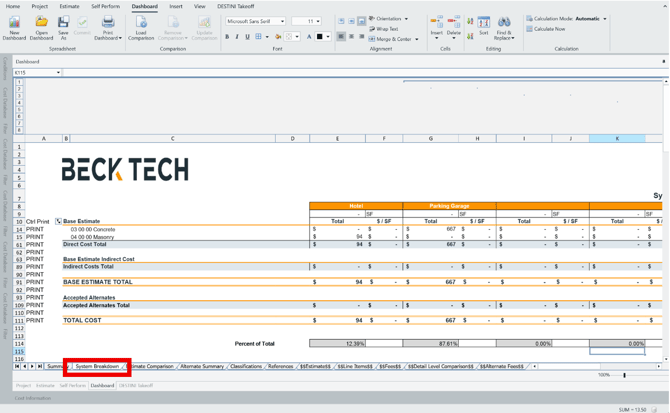Click the New Dashboard icon
The height and width of the screenshot is (413, 670).
pyautogui.click(x=14, y=23)
